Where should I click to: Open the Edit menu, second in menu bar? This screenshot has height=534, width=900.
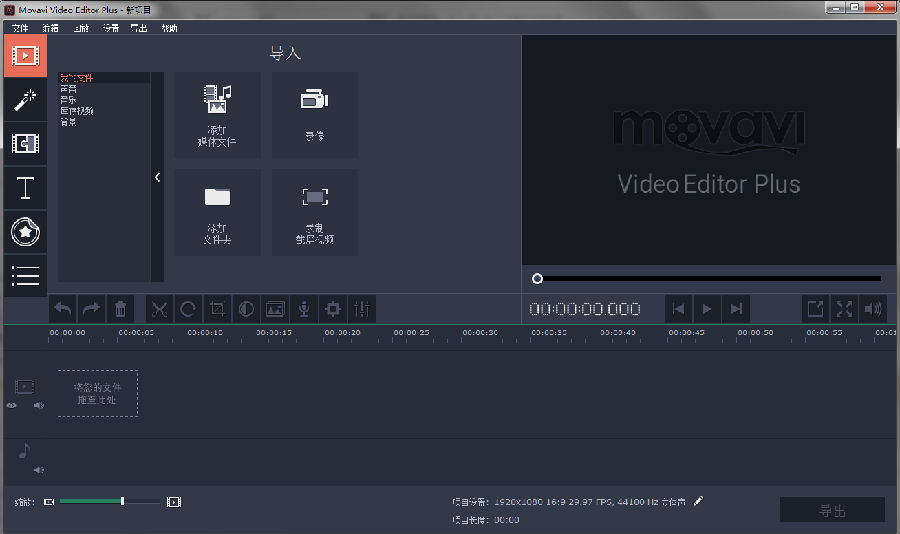pos(51,28)
